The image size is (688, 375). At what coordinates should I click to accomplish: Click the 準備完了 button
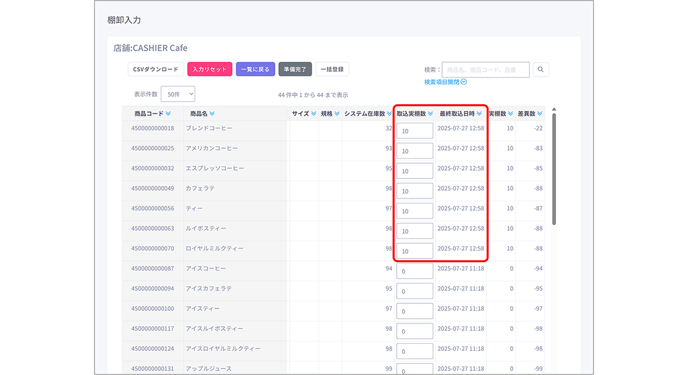point(295,69)
